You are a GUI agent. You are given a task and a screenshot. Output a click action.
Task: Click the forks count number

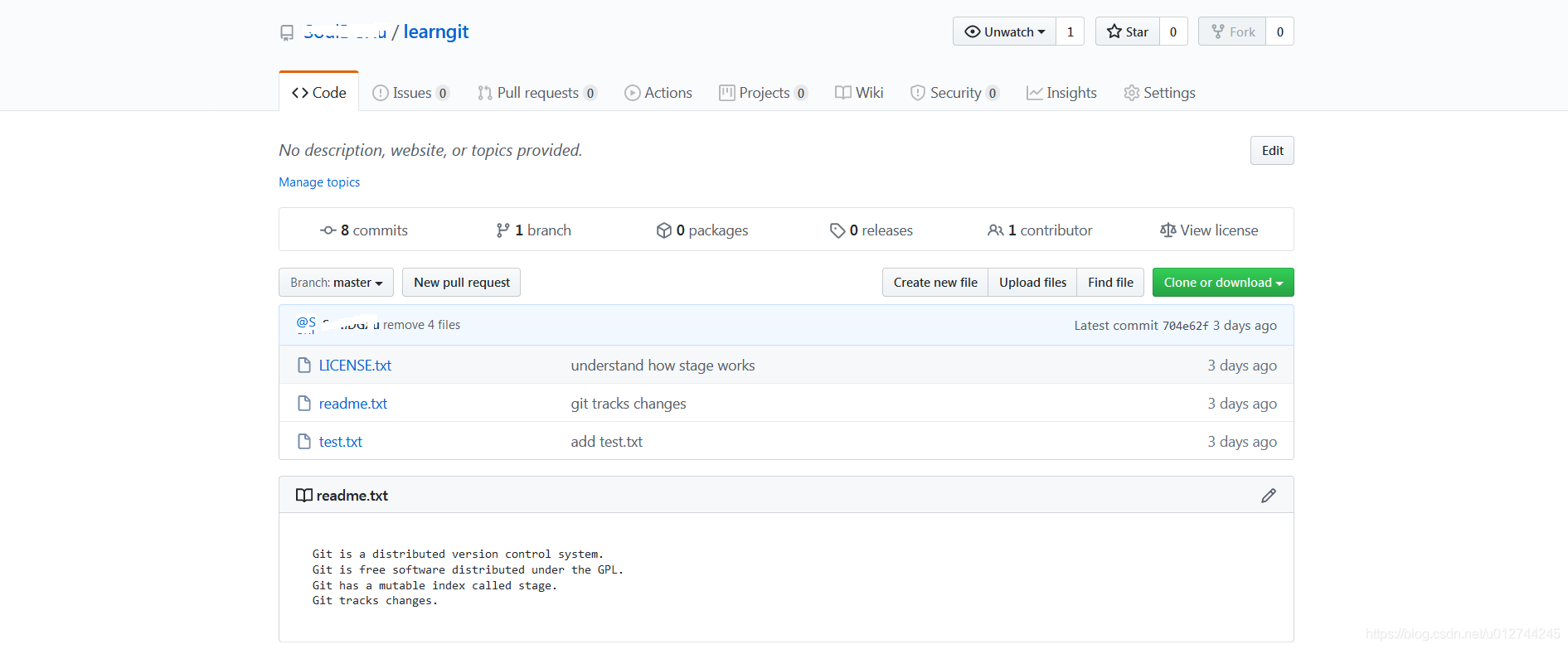(x=1280, y=31)
